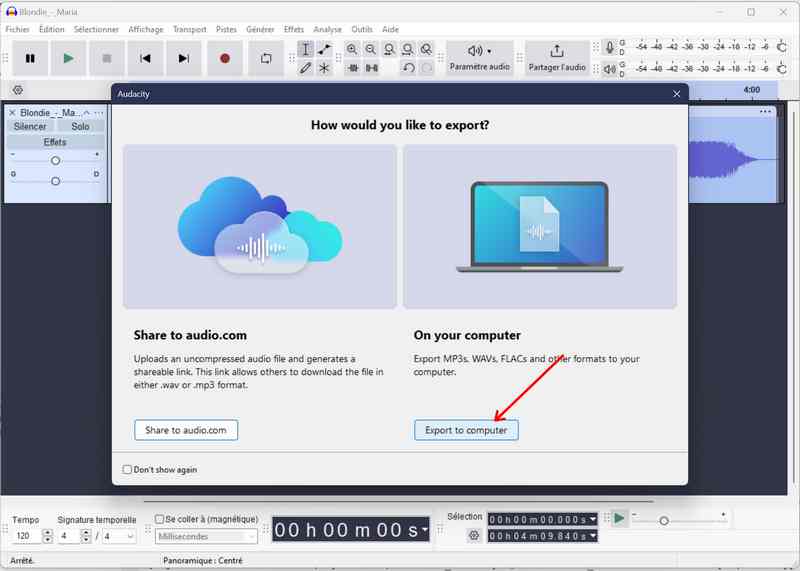This screenshot has height=571, width=800.
Task: Open the time display format dropdown arrow
Action: 424,530
